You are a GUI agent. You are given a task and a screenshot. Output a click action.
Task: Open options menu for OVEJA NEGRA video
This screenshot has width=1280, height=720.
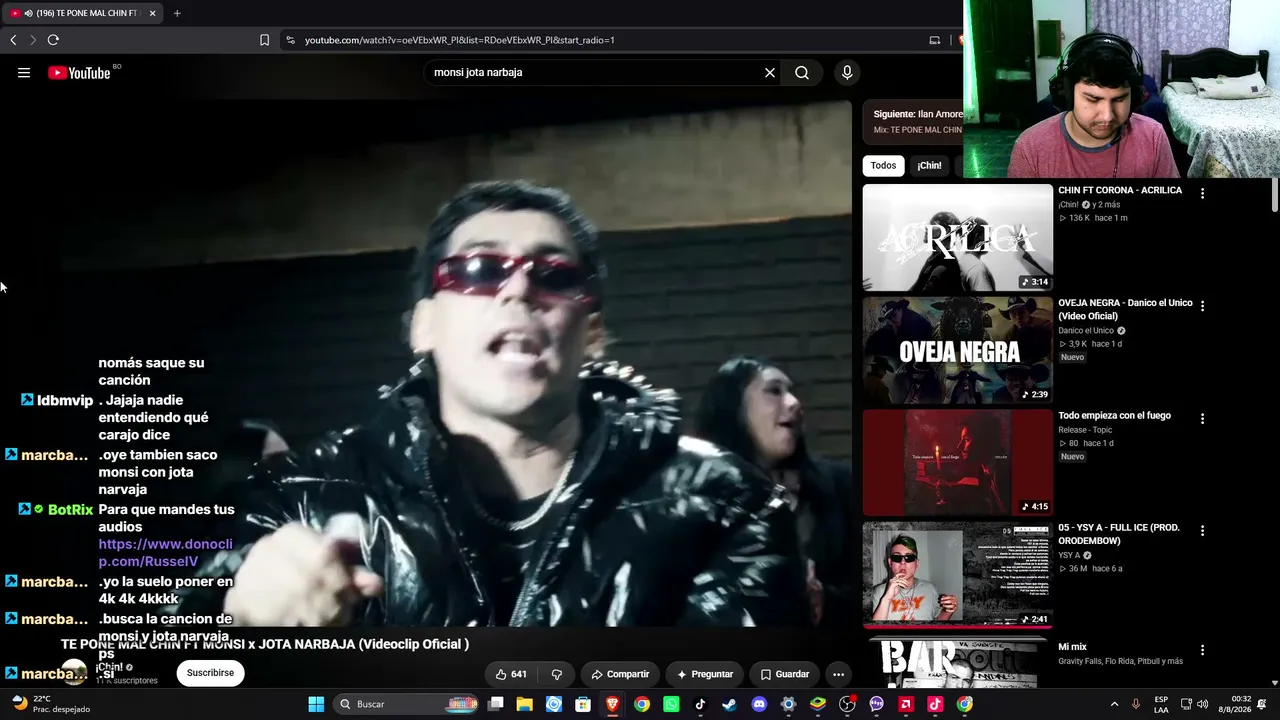[x=1202, y=306]
